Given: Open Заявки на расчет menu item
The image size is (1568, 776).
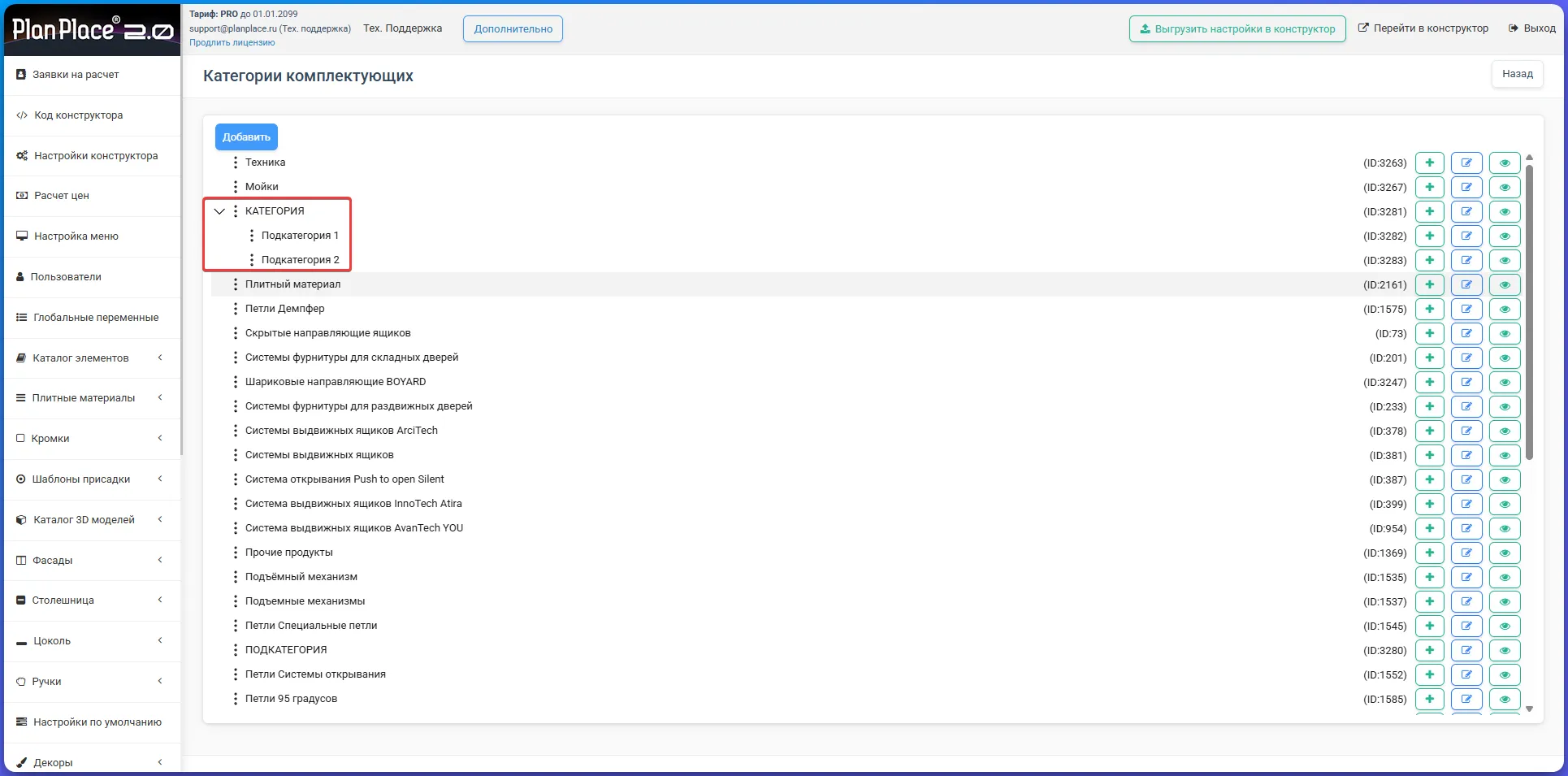Looking at the screenshot, I should (x=92, y=75).
